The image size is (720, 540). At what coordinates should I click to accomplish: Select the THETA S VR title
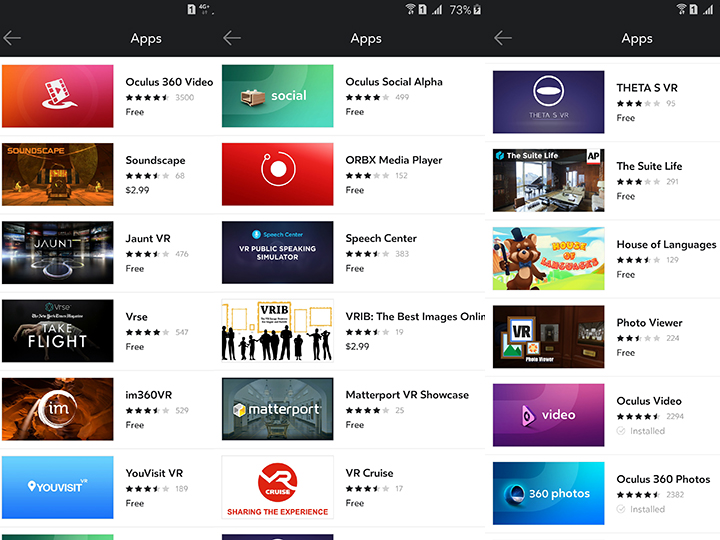tap(647, 88)
